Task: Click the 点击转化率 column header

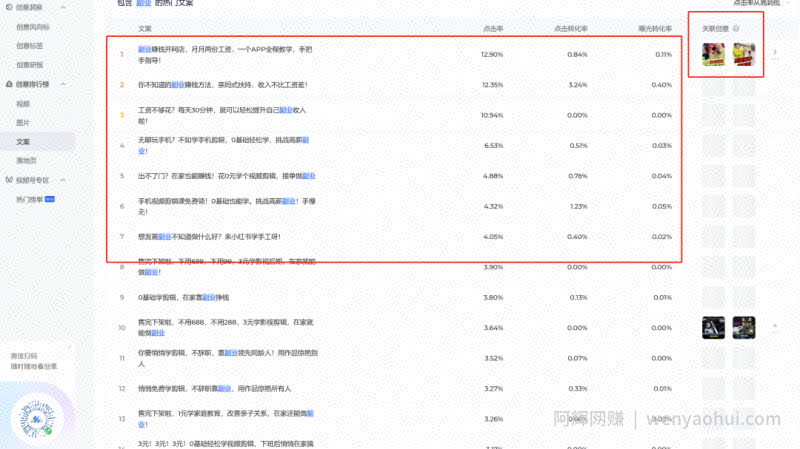Action: [x=570, y=29]
